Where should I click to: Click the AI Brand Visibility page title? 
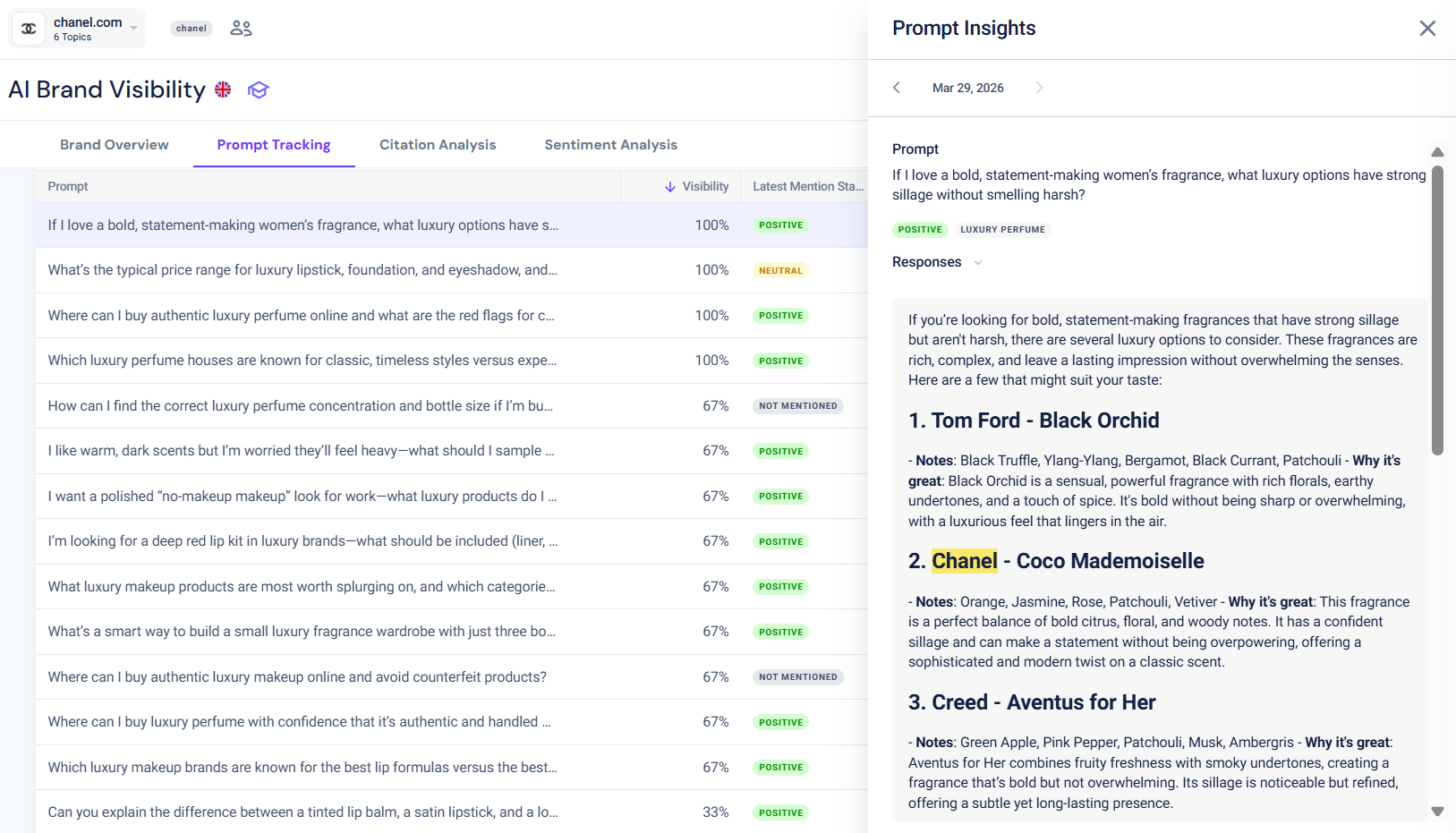point(106,89)
